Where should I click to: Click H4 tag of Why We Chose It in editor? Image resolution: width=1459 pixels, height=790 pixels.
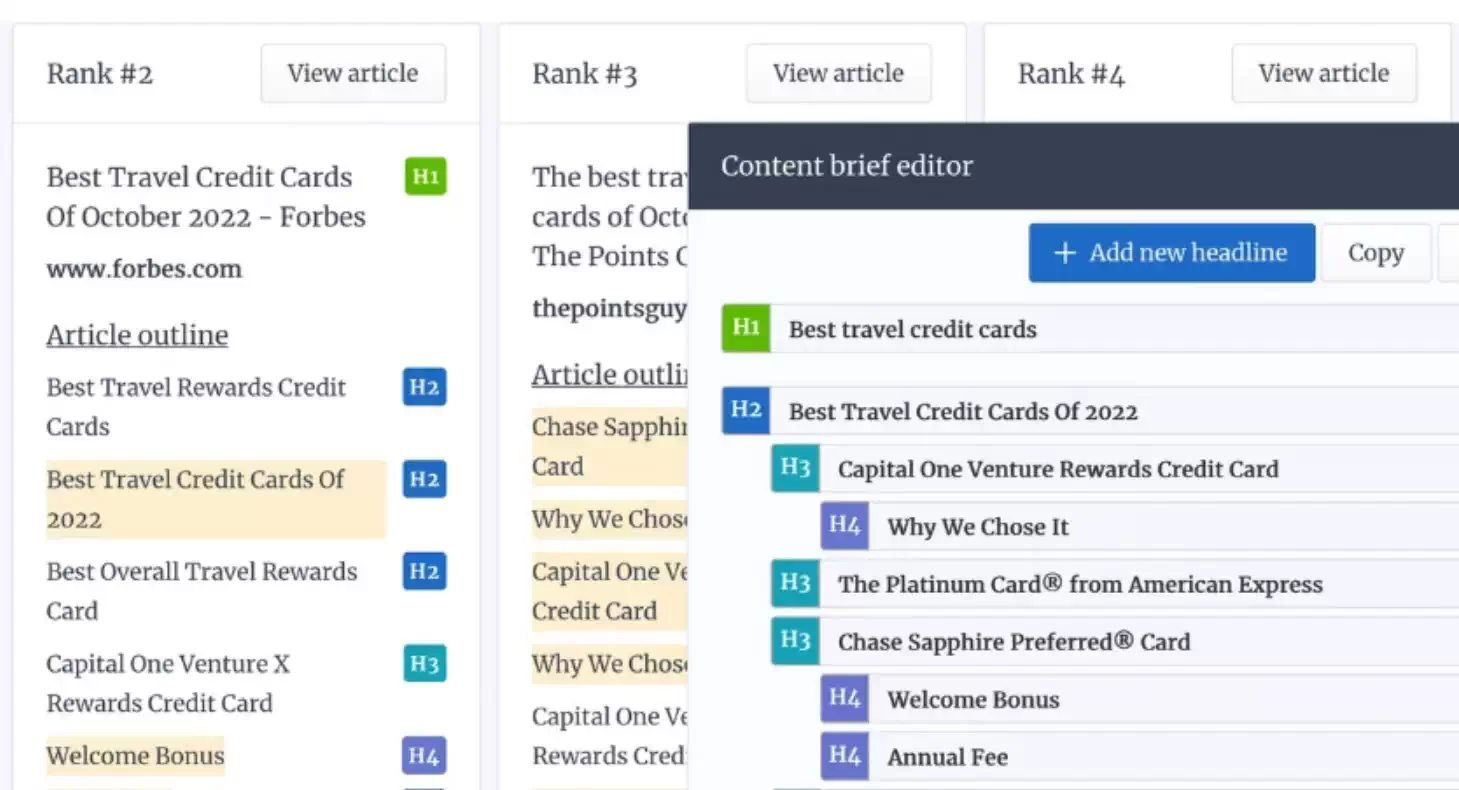(845, 526)
